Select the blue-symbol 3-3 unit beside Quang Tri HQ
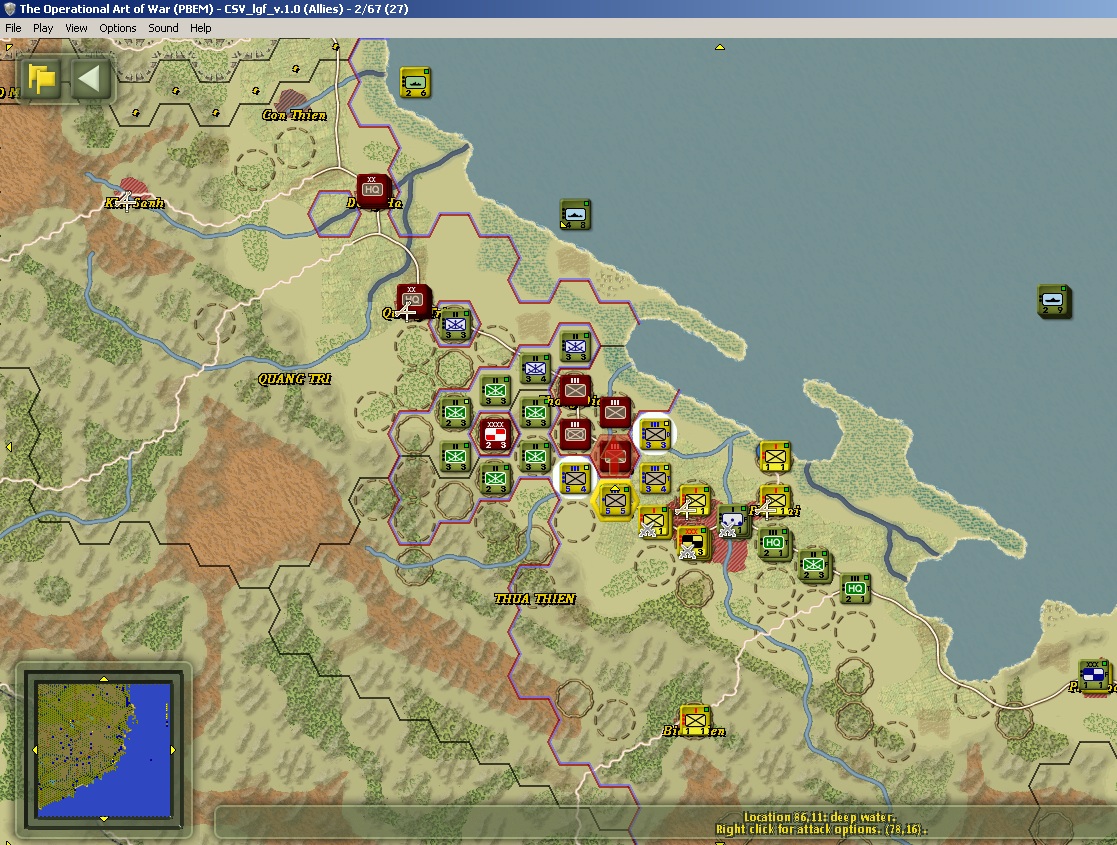The width and height of the screenshot is (1117, 845). (x=455, y=324)
